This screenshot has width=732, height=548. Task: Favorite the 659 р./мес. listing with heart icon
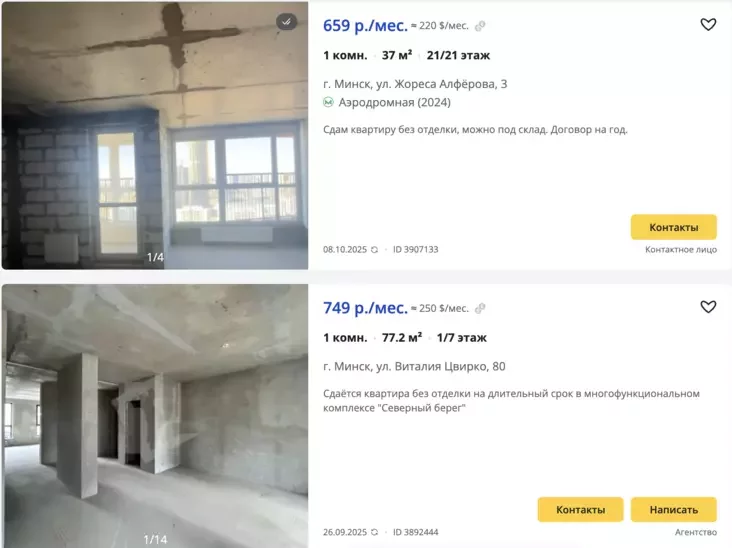[708, 24]
